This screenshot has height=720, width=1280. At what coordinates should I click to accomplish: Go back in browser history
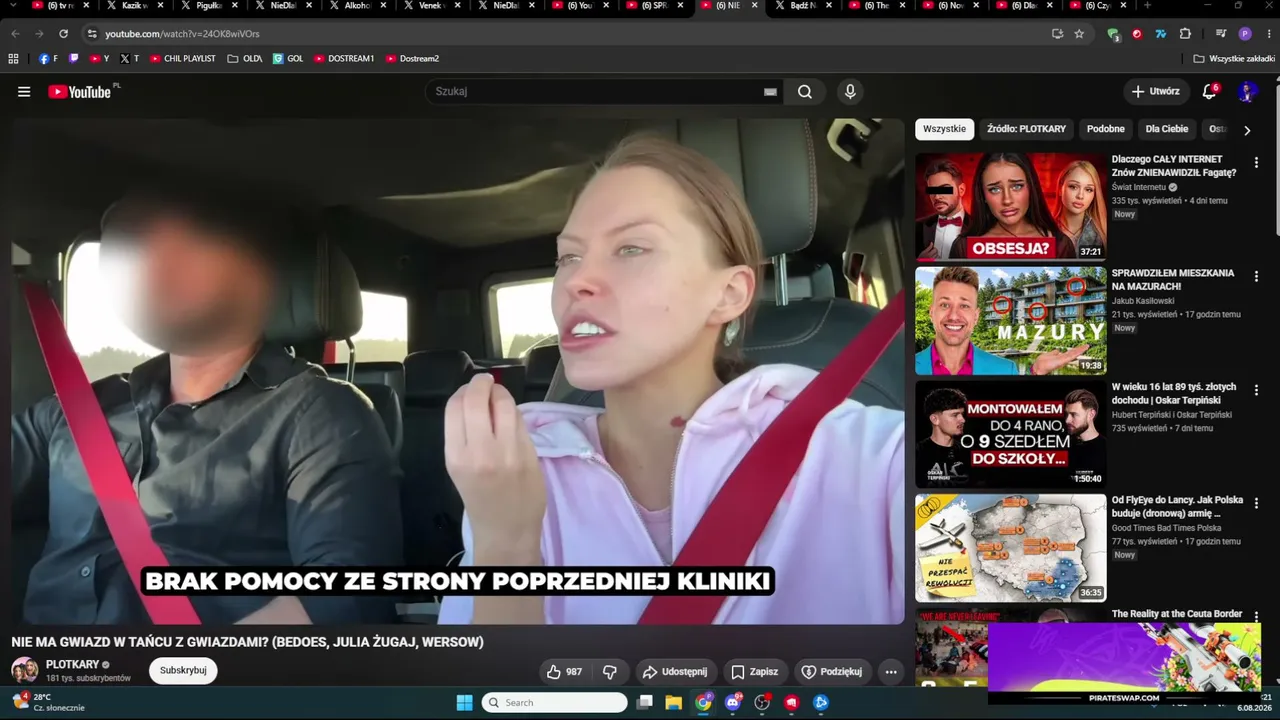pyautogui.click(x=16, y=34)
